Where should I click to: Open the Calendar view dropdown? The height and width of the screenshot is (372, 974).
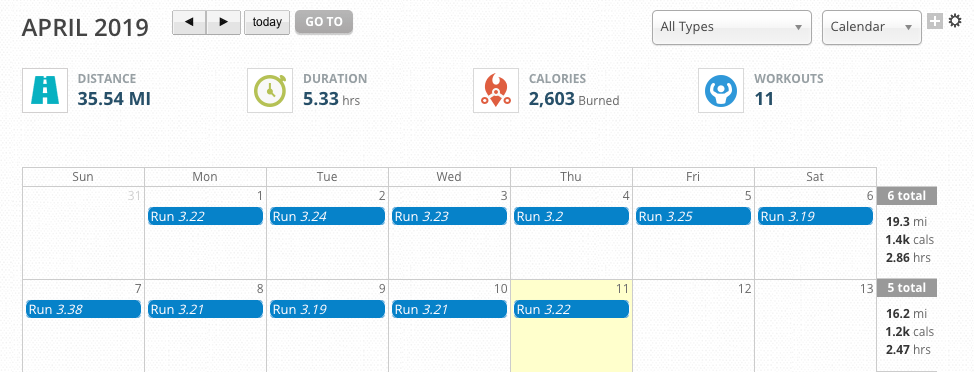coord(872,27)
